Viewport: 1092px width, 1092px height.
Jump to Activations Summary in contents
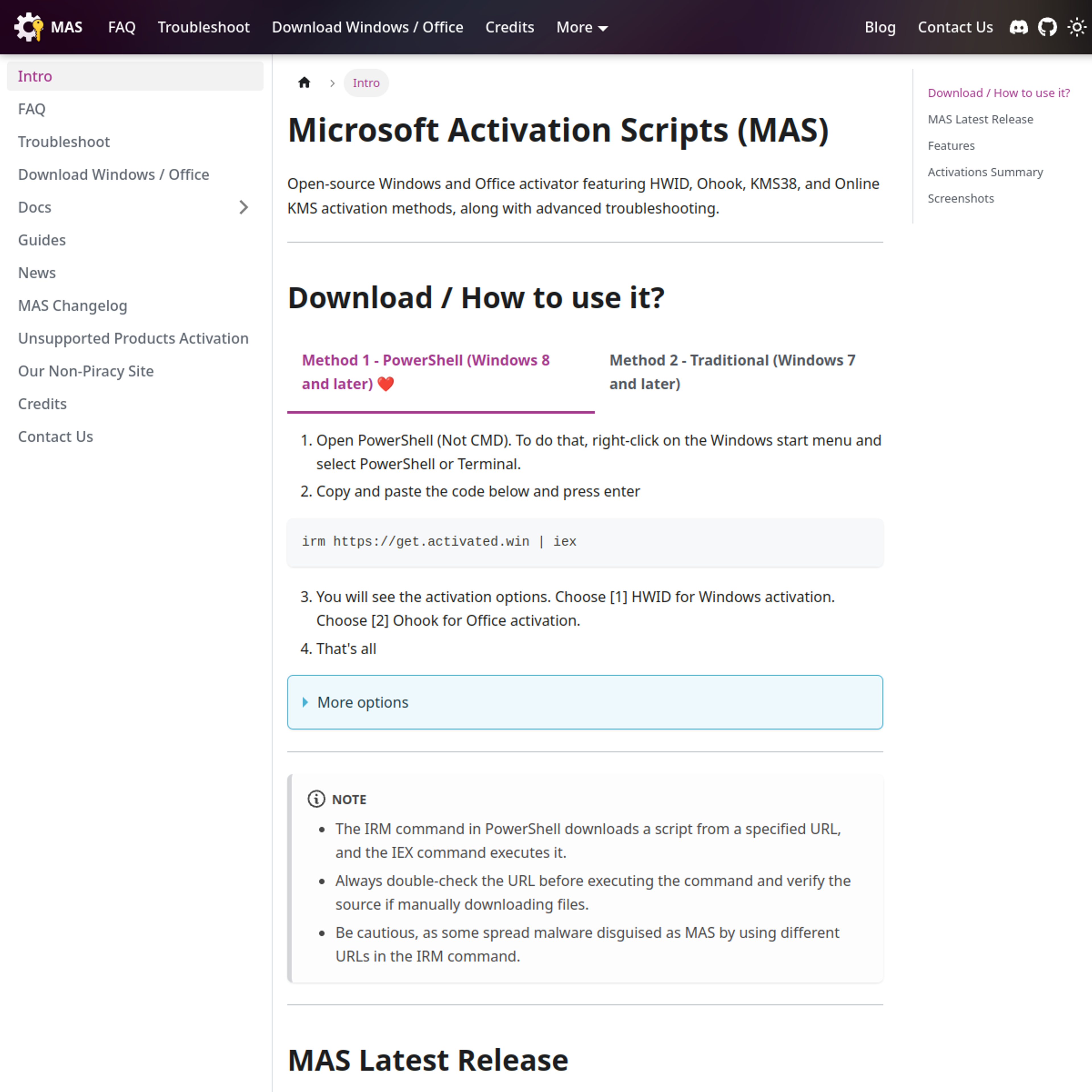pos(985,172)
